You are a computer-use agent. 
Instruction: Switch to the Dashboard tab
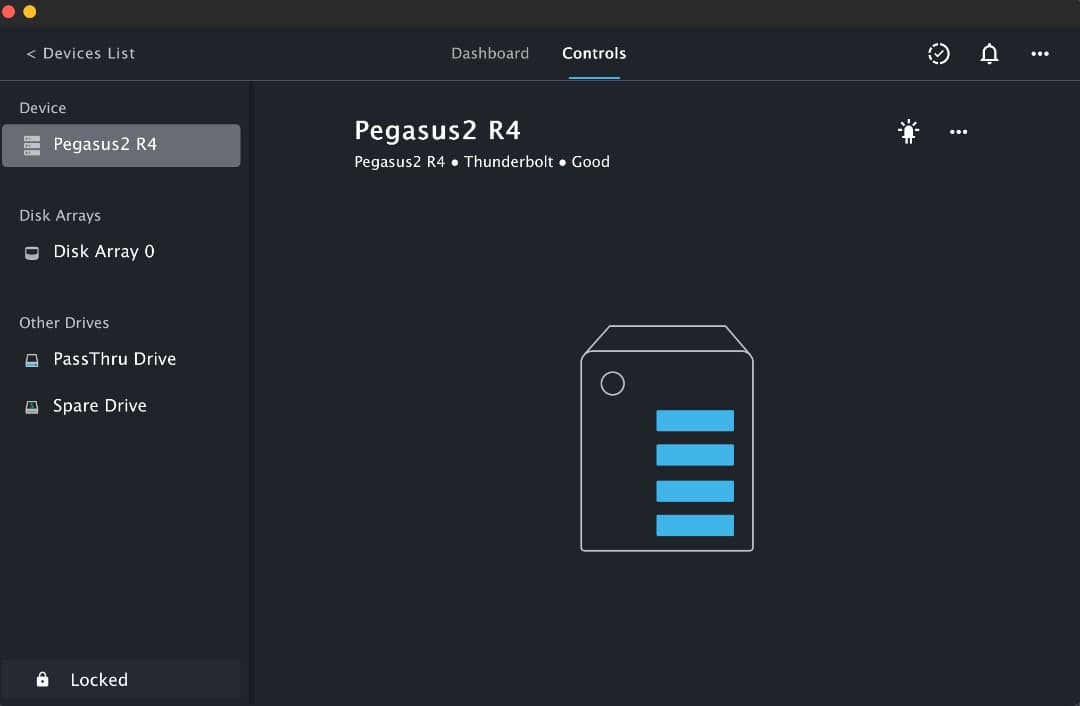490,53
